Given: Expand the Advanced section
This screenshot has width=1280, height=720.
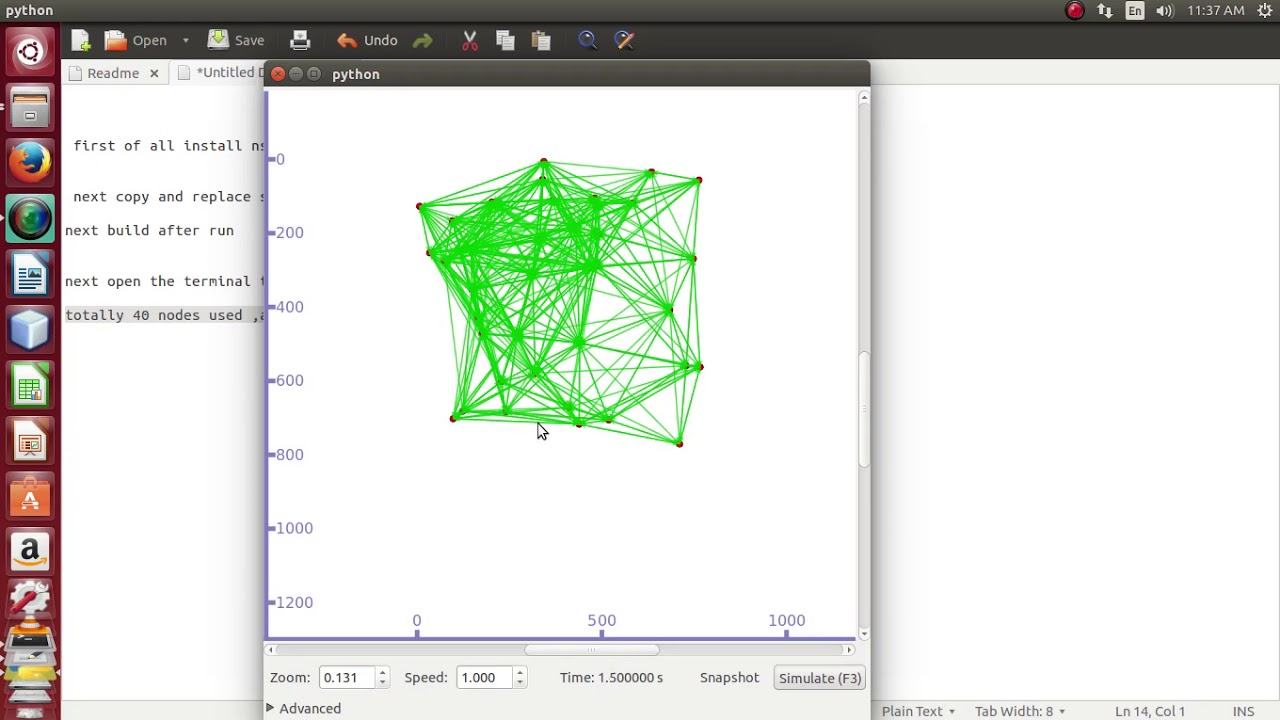Looking at the screenshot, I should pyautogui.click(x=305, y=709).
